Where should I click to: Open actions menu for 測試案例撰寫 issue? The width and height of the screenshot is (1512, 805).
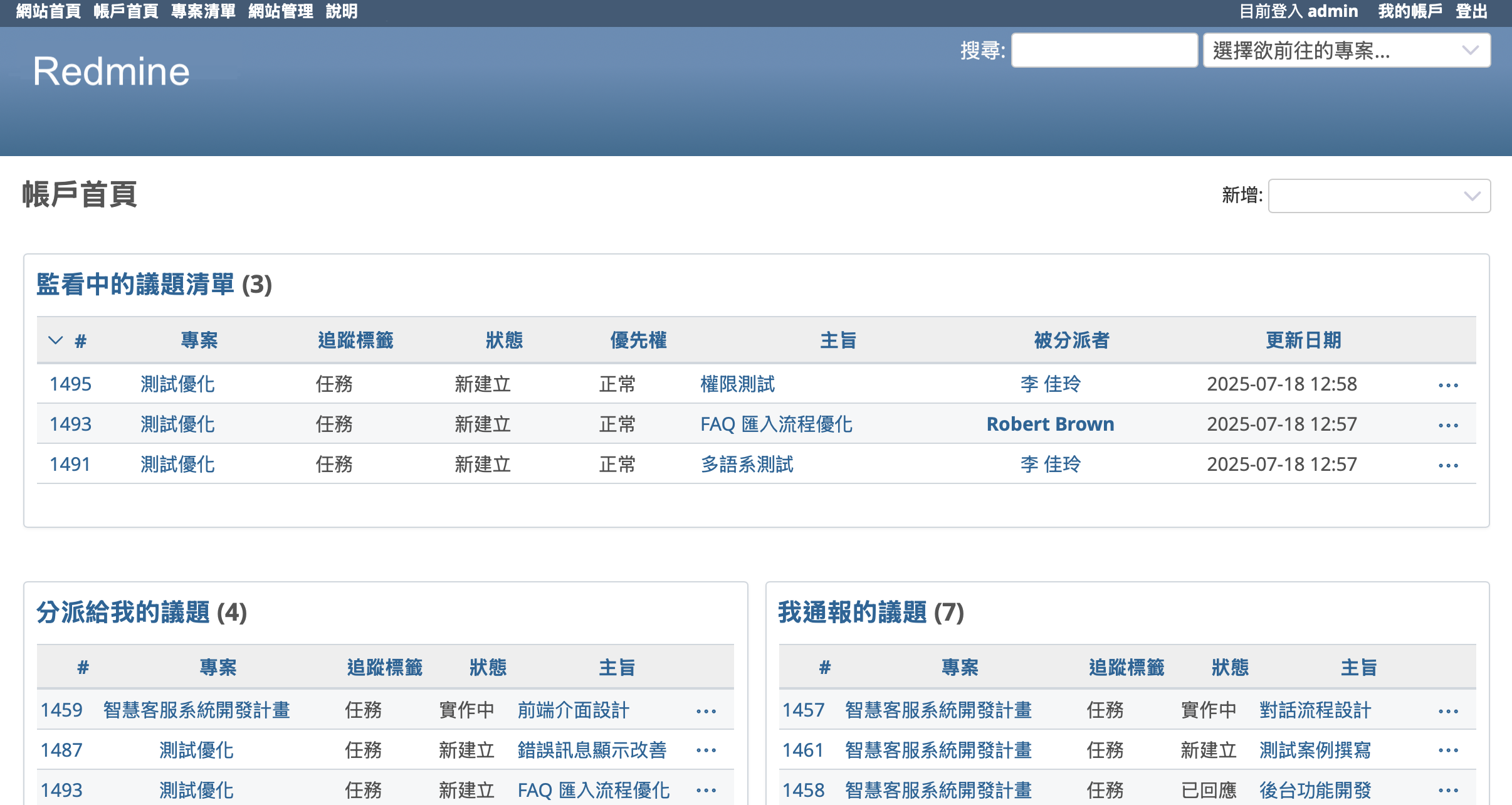[x=1448, y=750]
